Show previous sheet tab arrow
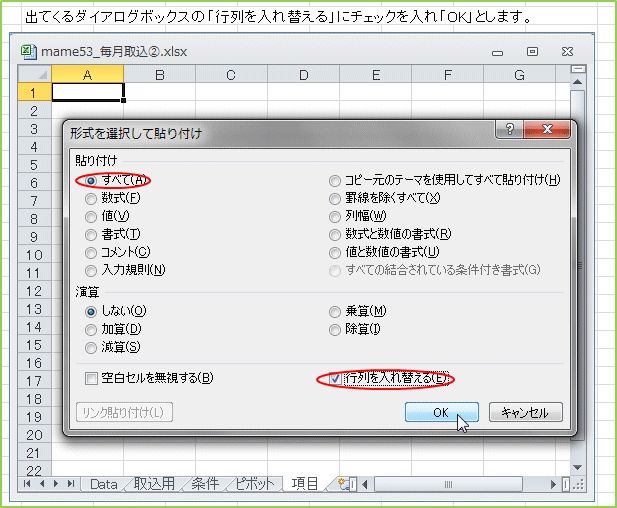This screenshot has height=508, width=617. tap(42, 484)
